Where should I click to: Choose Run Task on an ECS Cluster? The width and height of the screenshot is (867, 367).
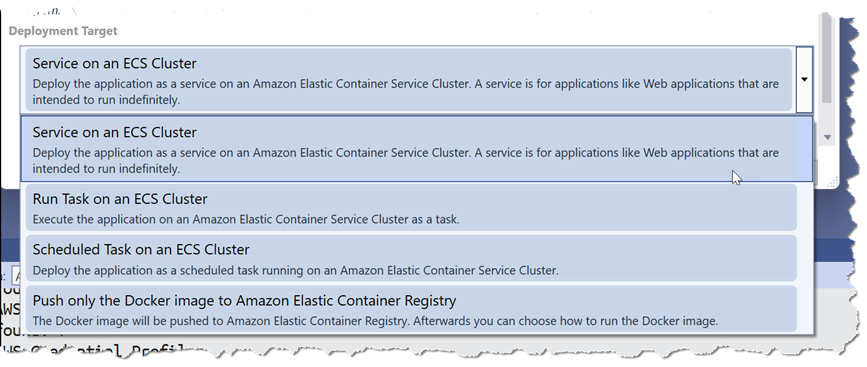pos(411,207)
